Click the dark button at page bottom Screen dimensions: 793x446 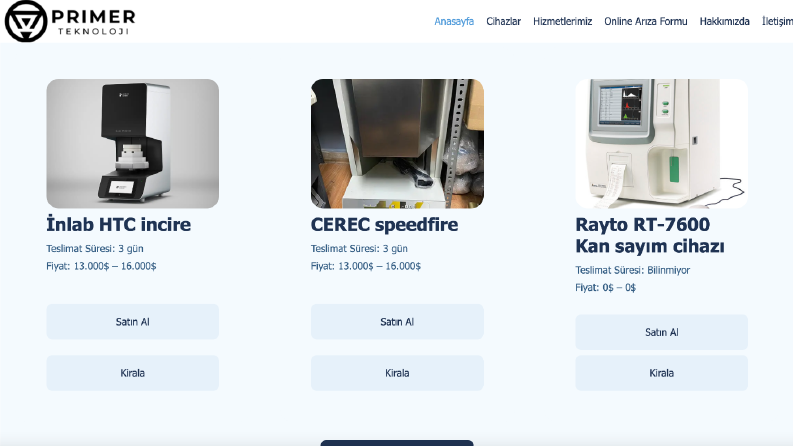[397, 443]
